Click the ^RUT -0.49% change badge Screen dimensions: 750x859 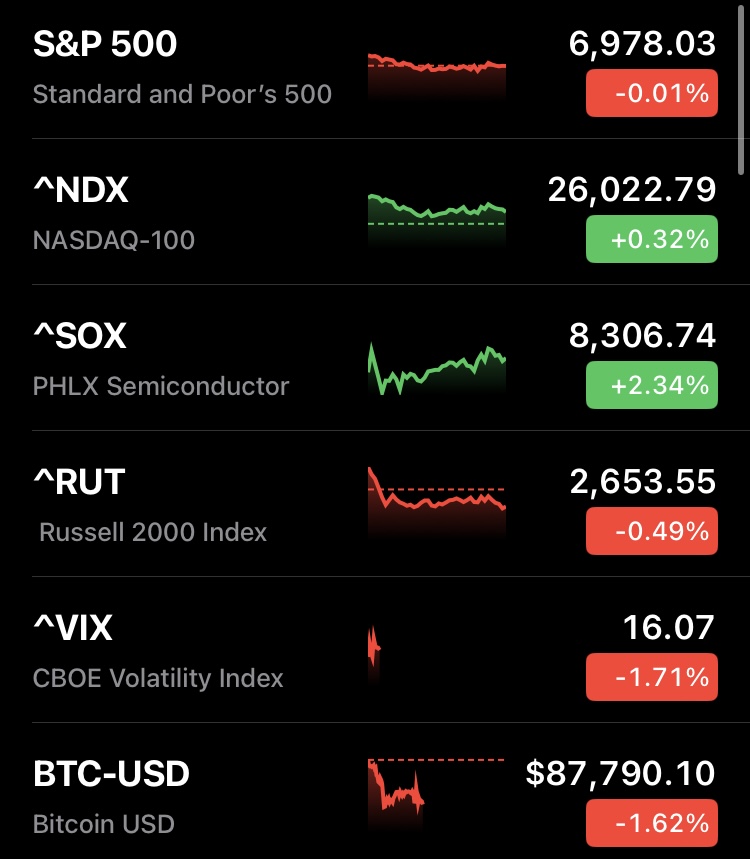click(651, 531)
